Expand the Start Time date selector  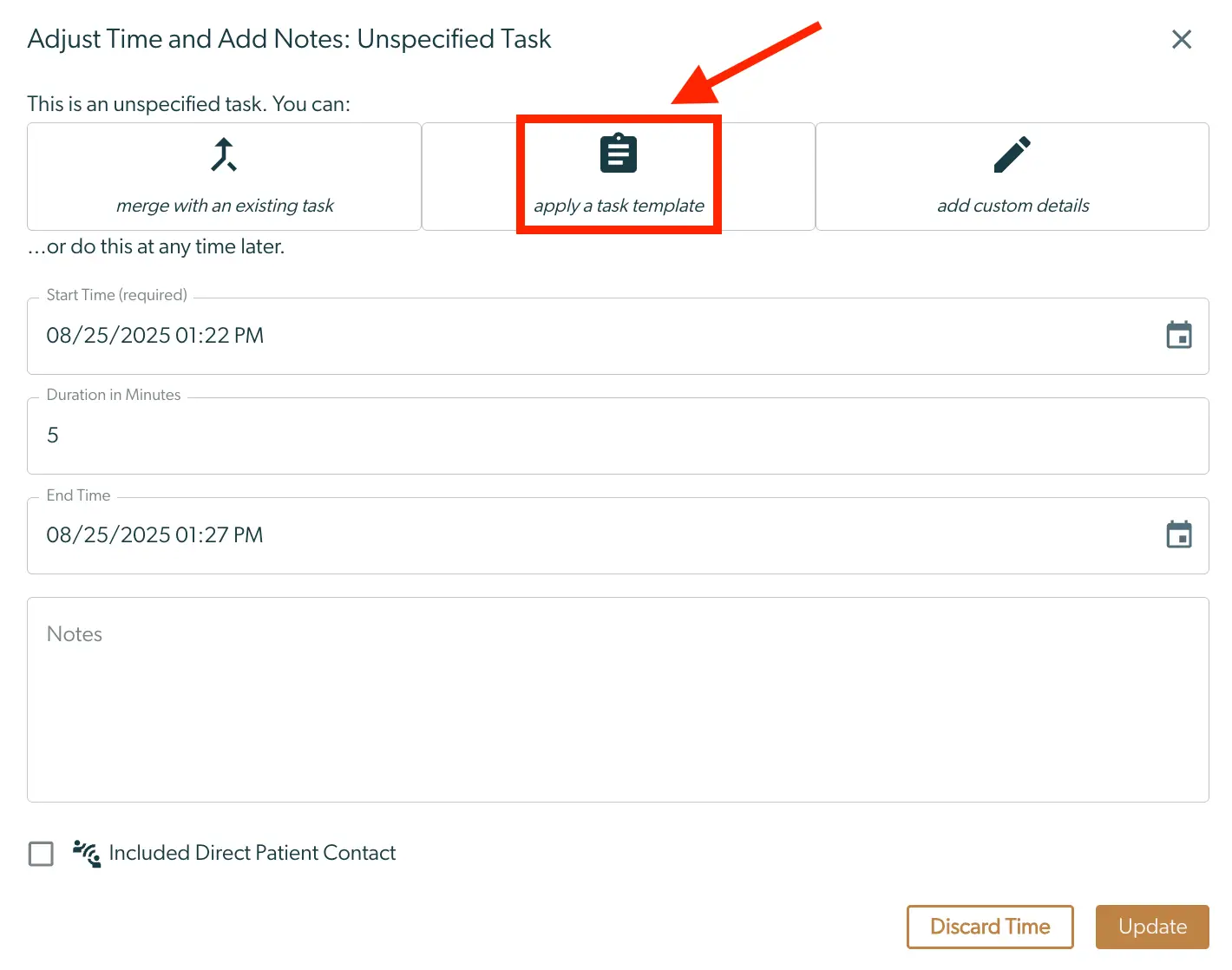point(1179,335)
